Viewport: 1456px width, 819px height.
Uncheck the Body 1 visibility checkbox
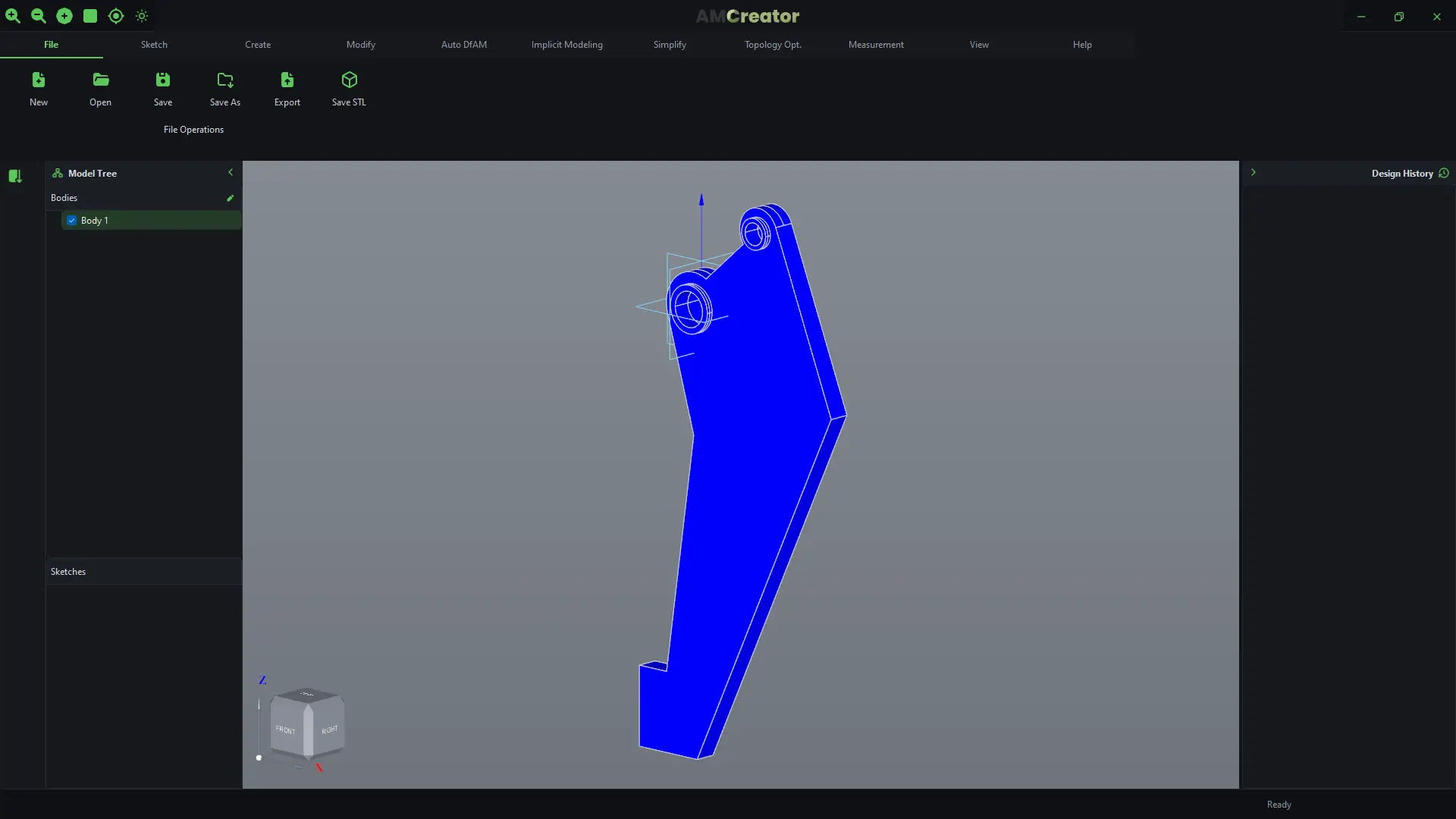72,221
